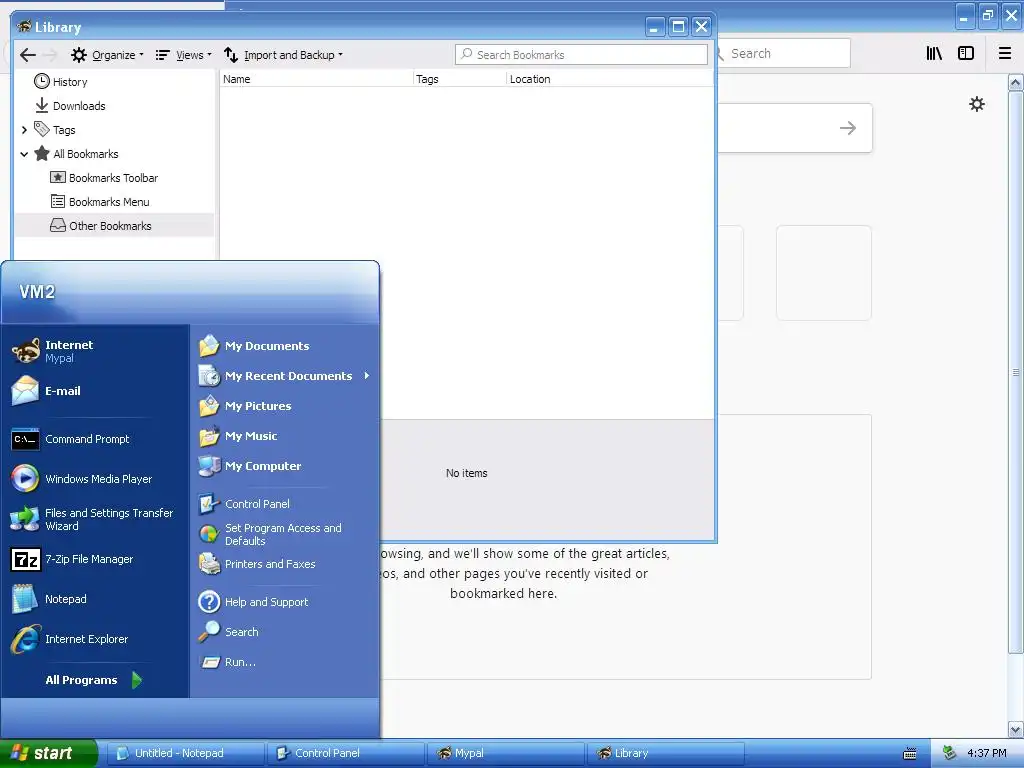Collapse the All Bookmarks tree node
1024x768 pixels.
pyautogui.click(x=24, y=154)
